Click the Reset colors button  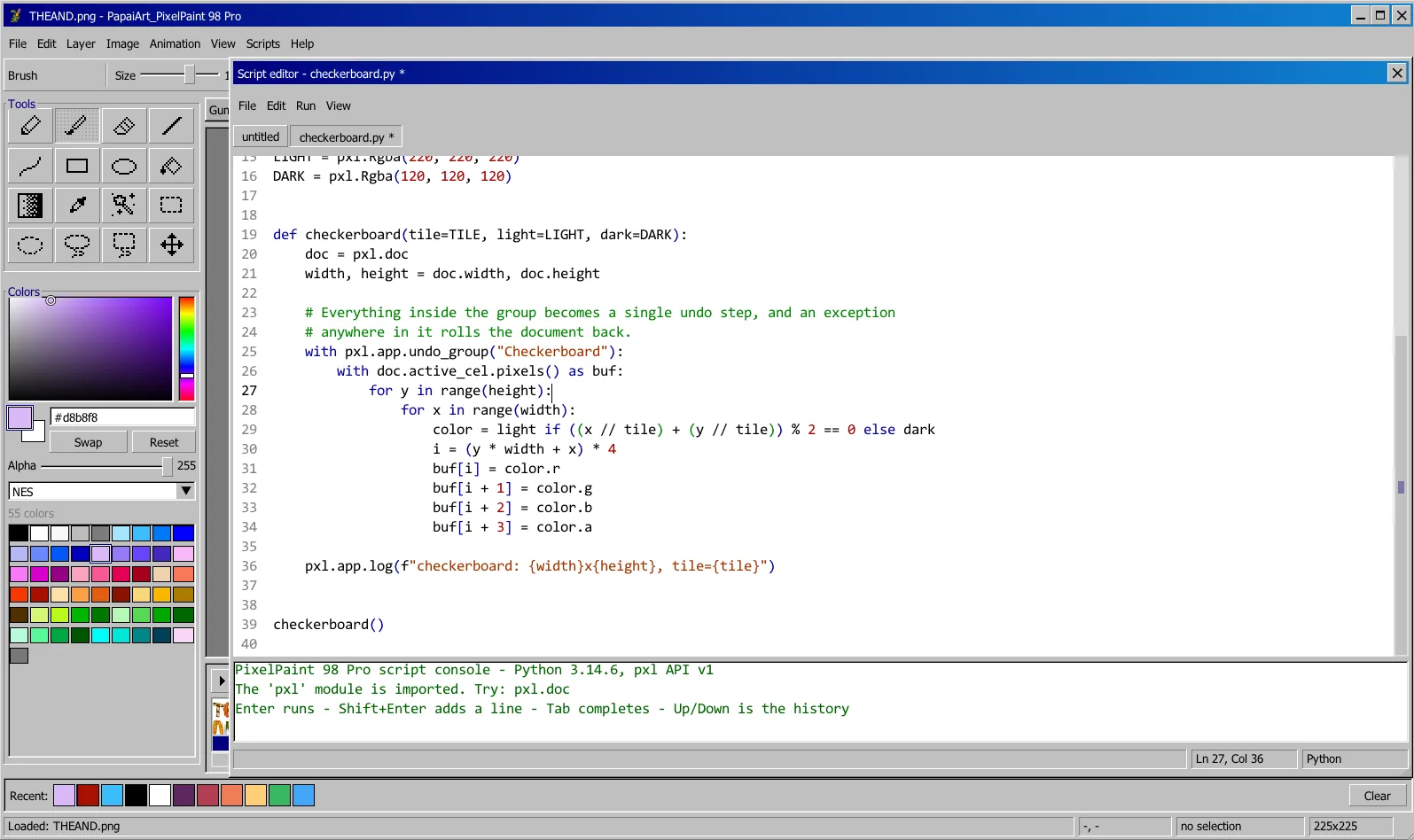(164, 442)
